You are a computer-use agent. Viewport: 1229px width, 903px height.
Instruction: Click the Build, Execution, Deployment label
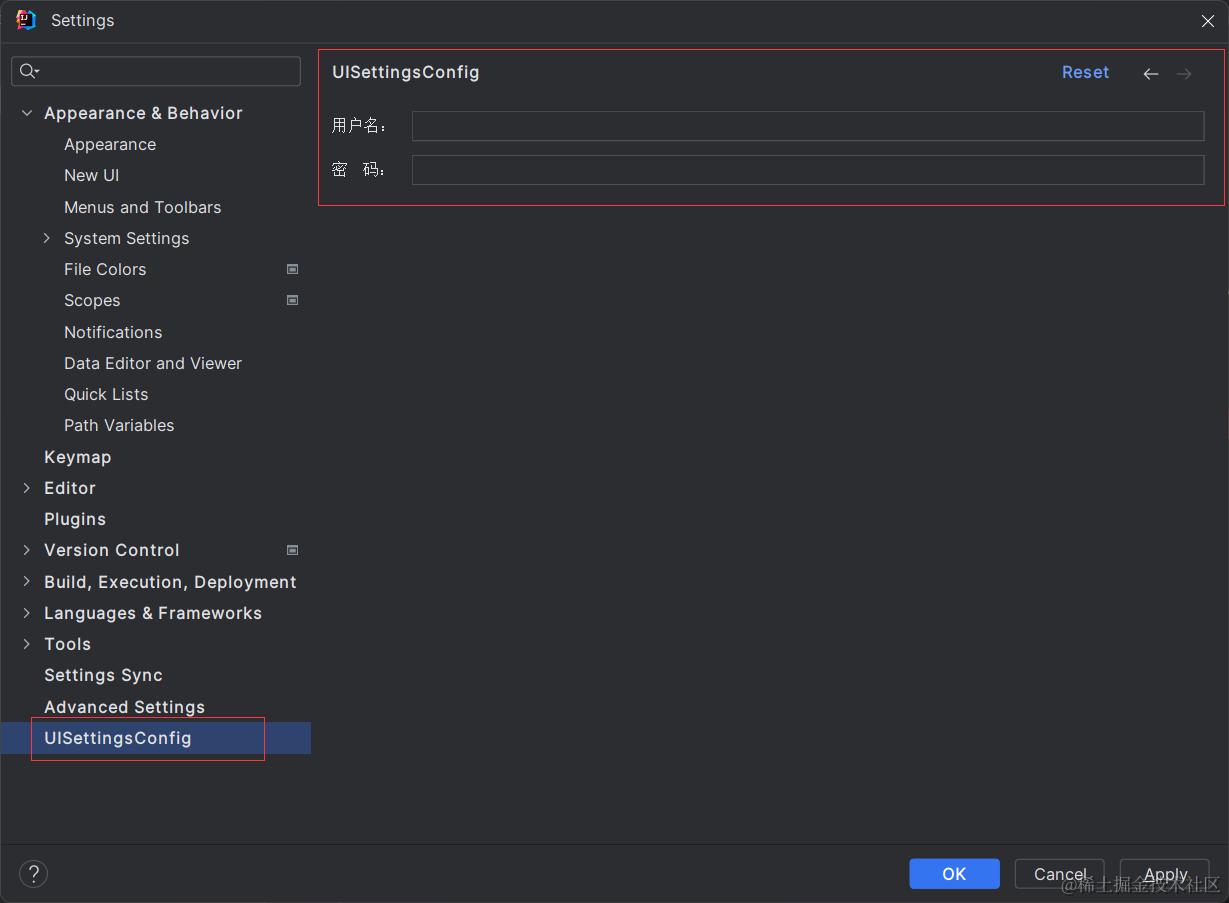(x=170, y=582)
